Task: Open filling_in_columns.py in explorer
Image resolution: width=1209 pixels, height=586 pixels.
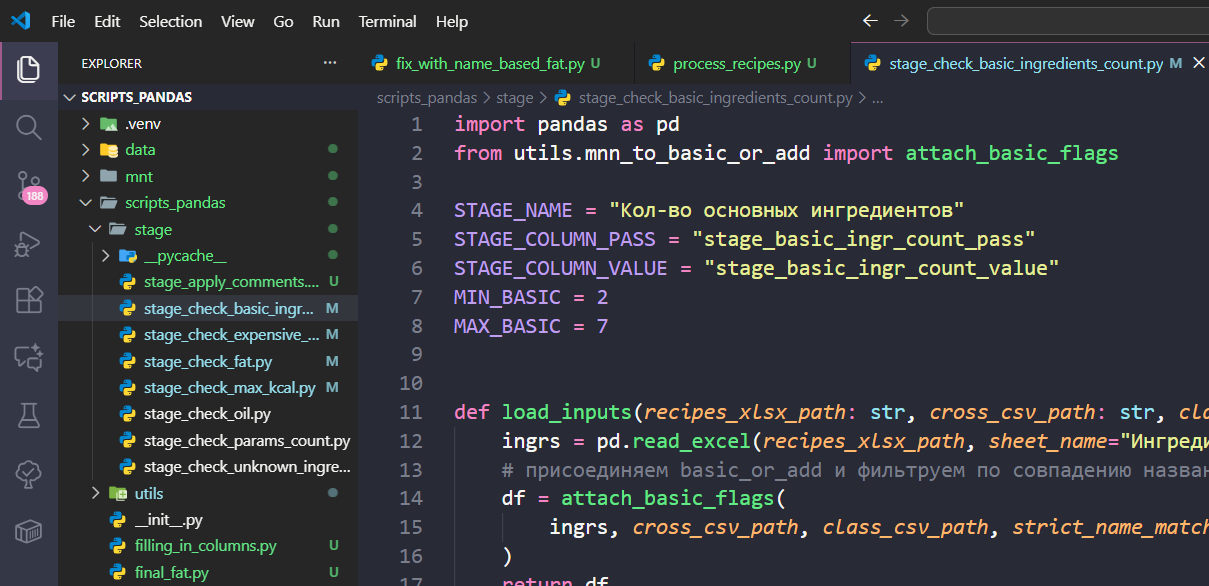Action: click(208, 547)
